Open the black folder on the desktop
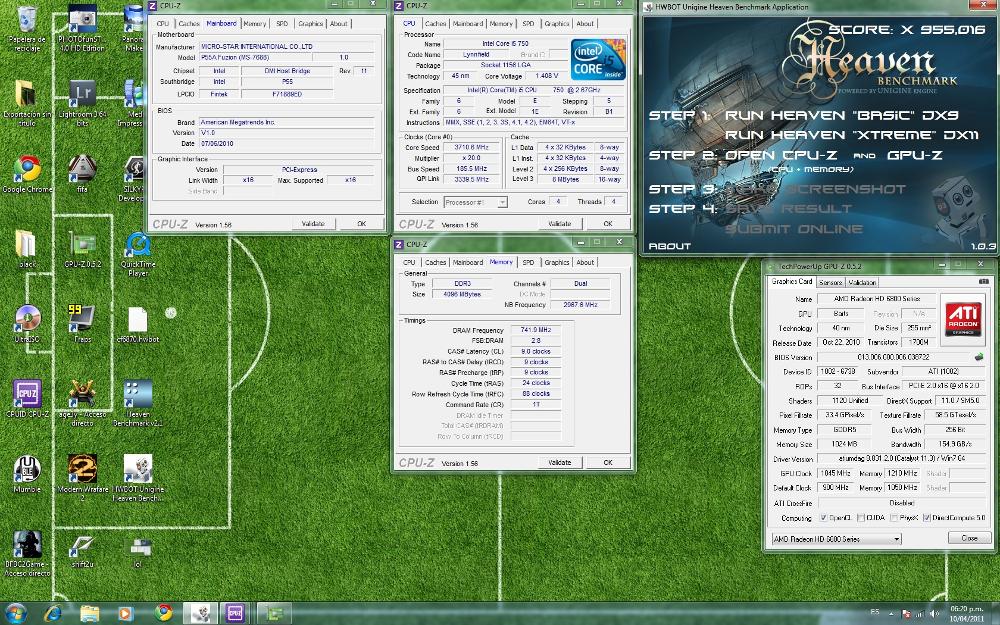Image resolution: width=1000 pixels, height=625 pixels. pos(27,249)
